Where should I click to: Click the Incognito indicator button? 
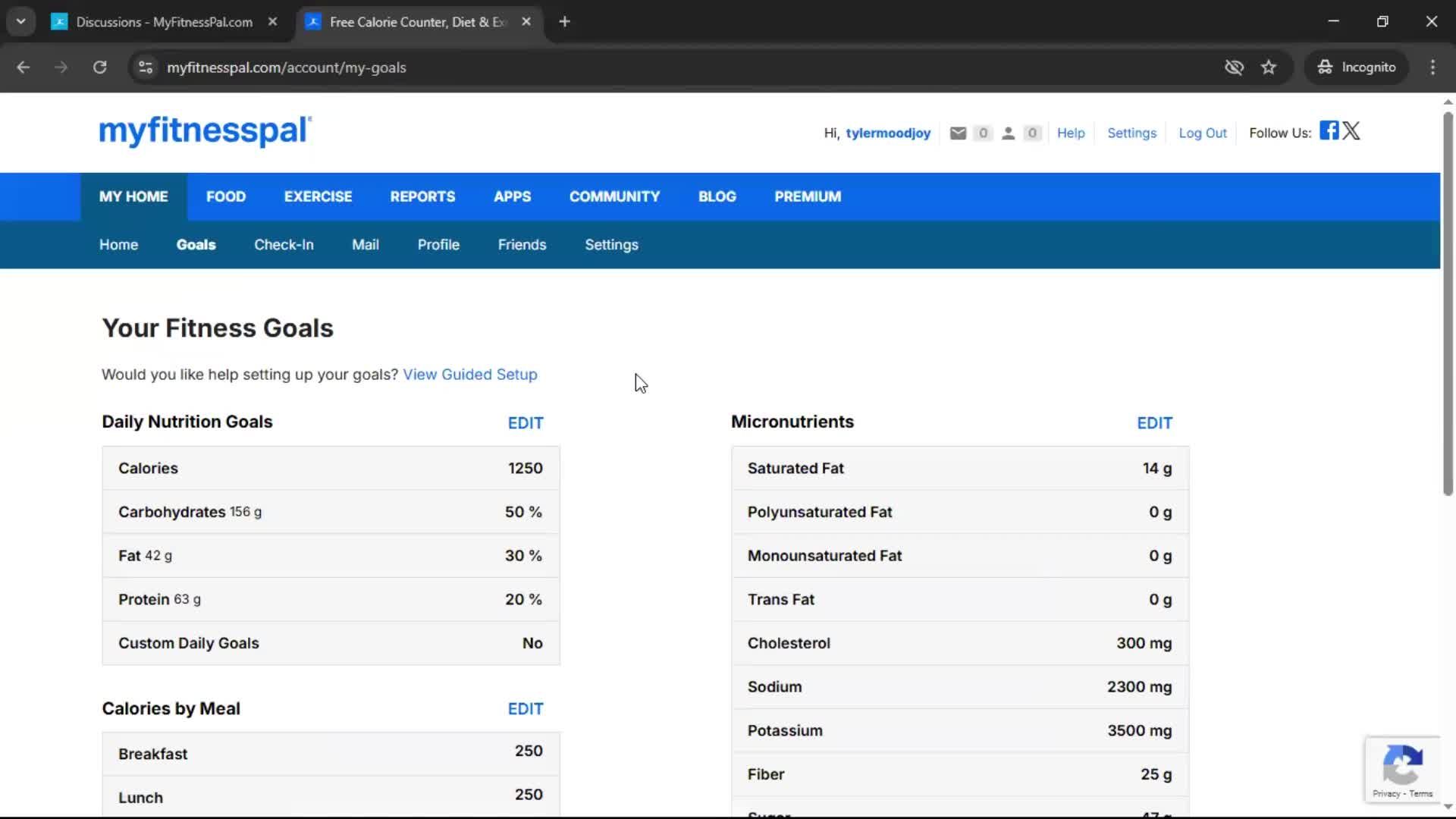1357,67
